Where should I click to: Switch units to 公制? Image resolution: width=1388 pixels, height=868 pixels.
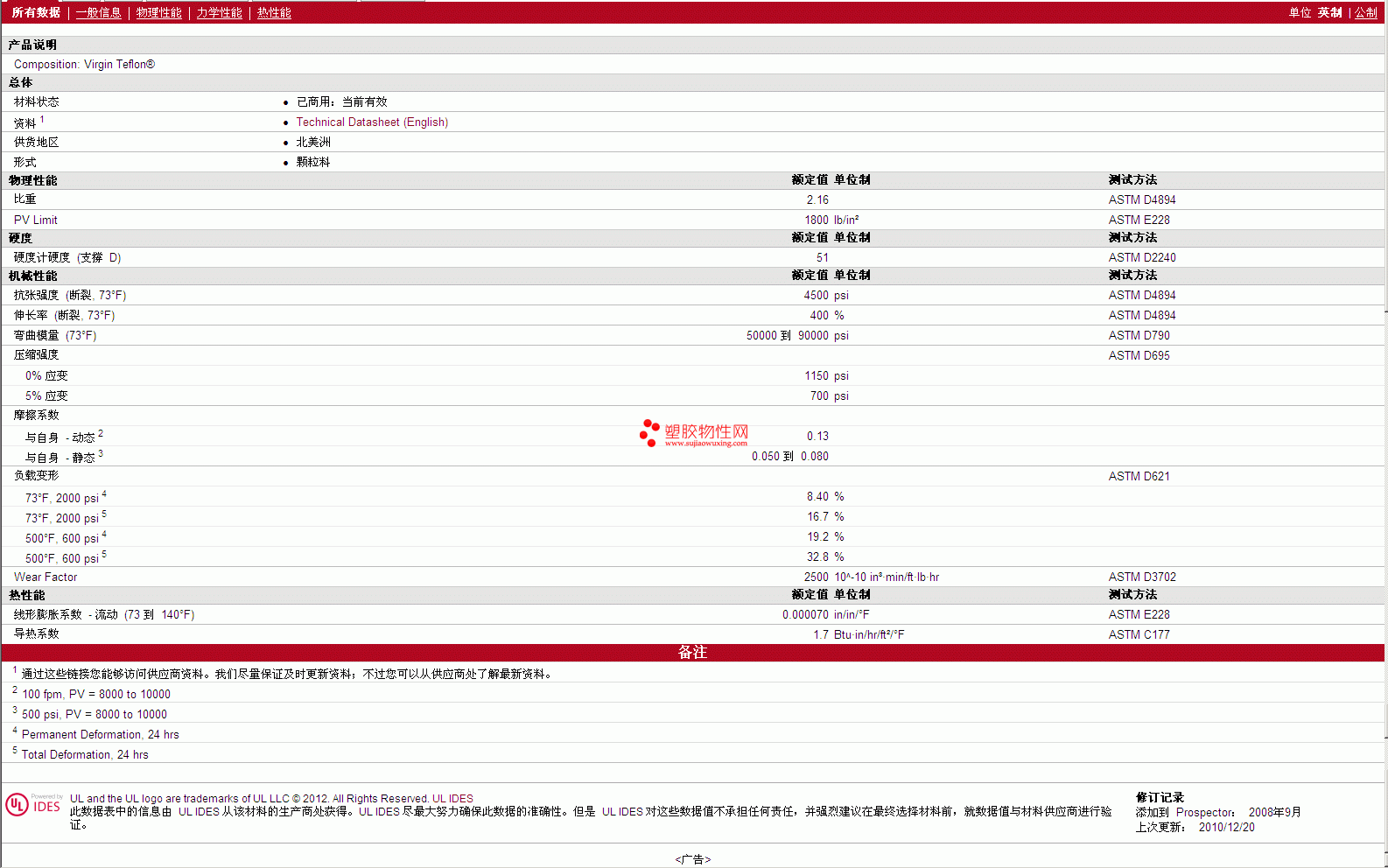pos(1365,12)
